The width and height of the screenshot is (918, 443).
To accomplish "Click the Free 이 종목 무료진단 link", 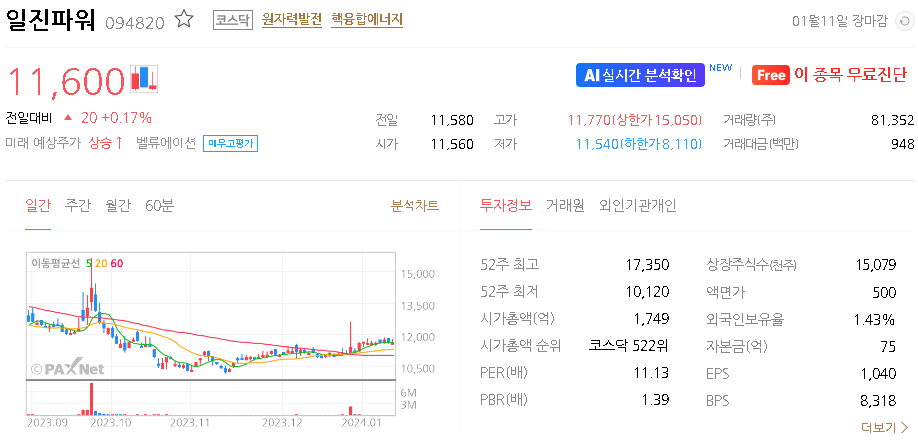I will pos(829,75).
